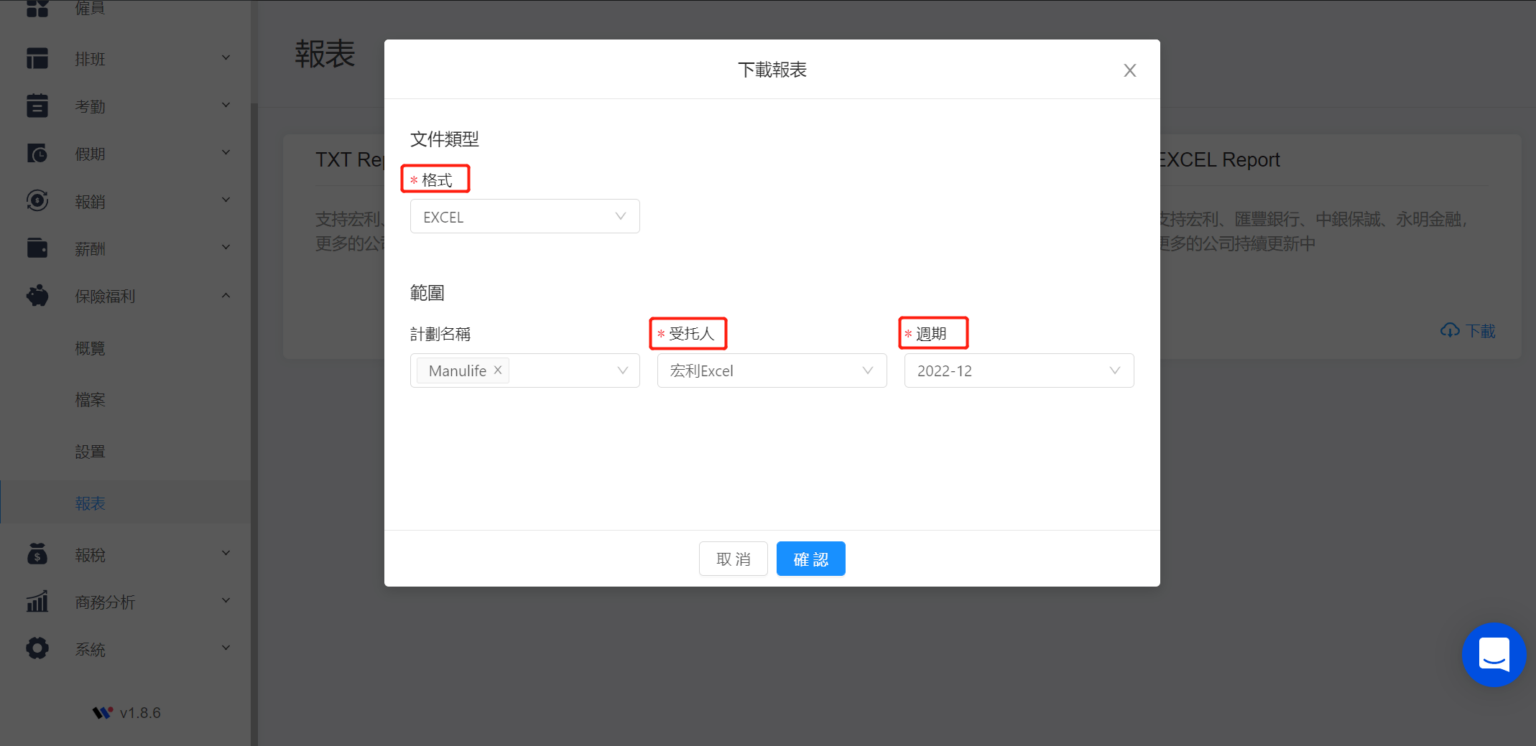Open the 報稅 tax filing icon
Image resolution: width=1536 pixels, height=746 pixels.
[x=37, y=553]
